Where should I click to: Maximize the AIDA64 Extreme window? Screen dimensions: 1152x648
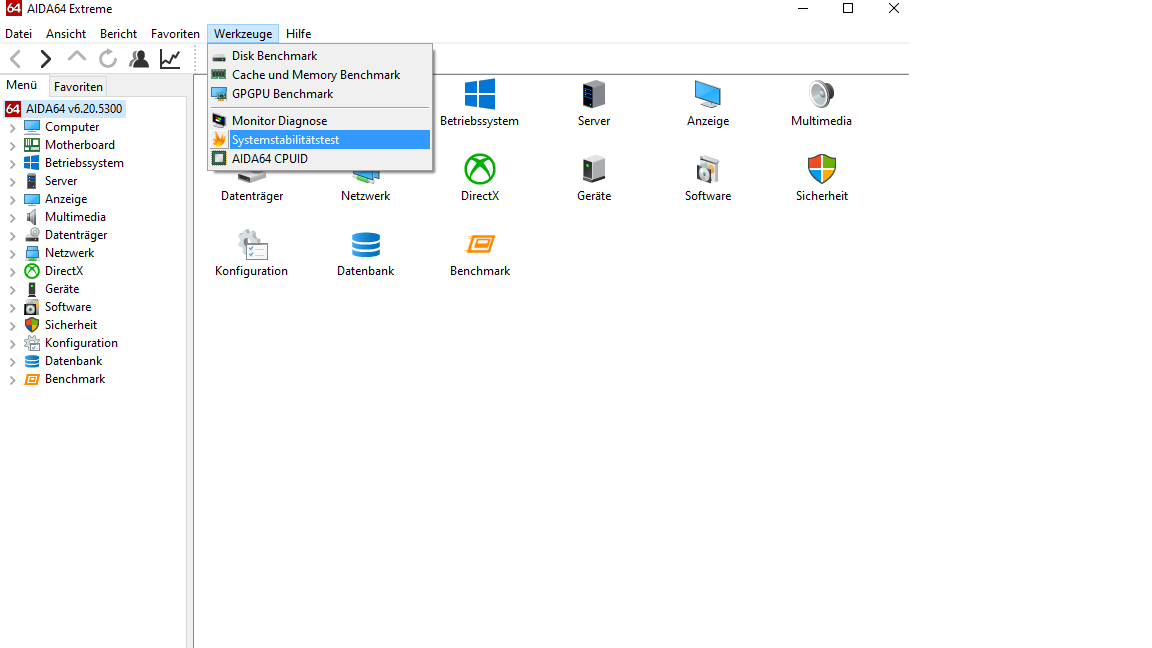click(848, 8)
